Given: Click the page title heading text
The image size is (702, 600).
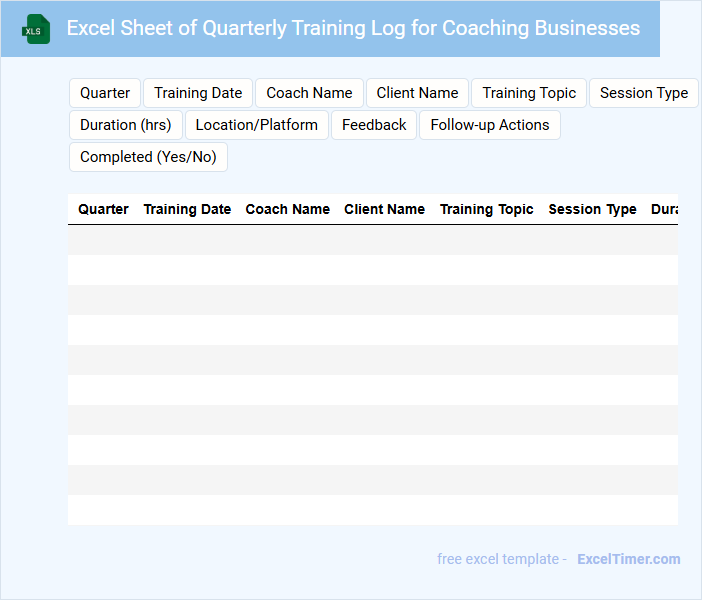Looking at the screenshot, I should [x=353, y=28].
